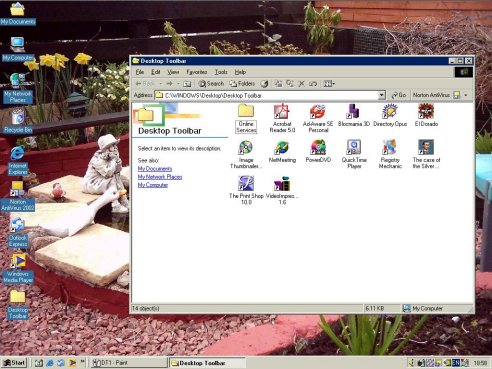Select the QuickTime Player shortcut
Screen dimensions: 492x369
tap(354, 154)
